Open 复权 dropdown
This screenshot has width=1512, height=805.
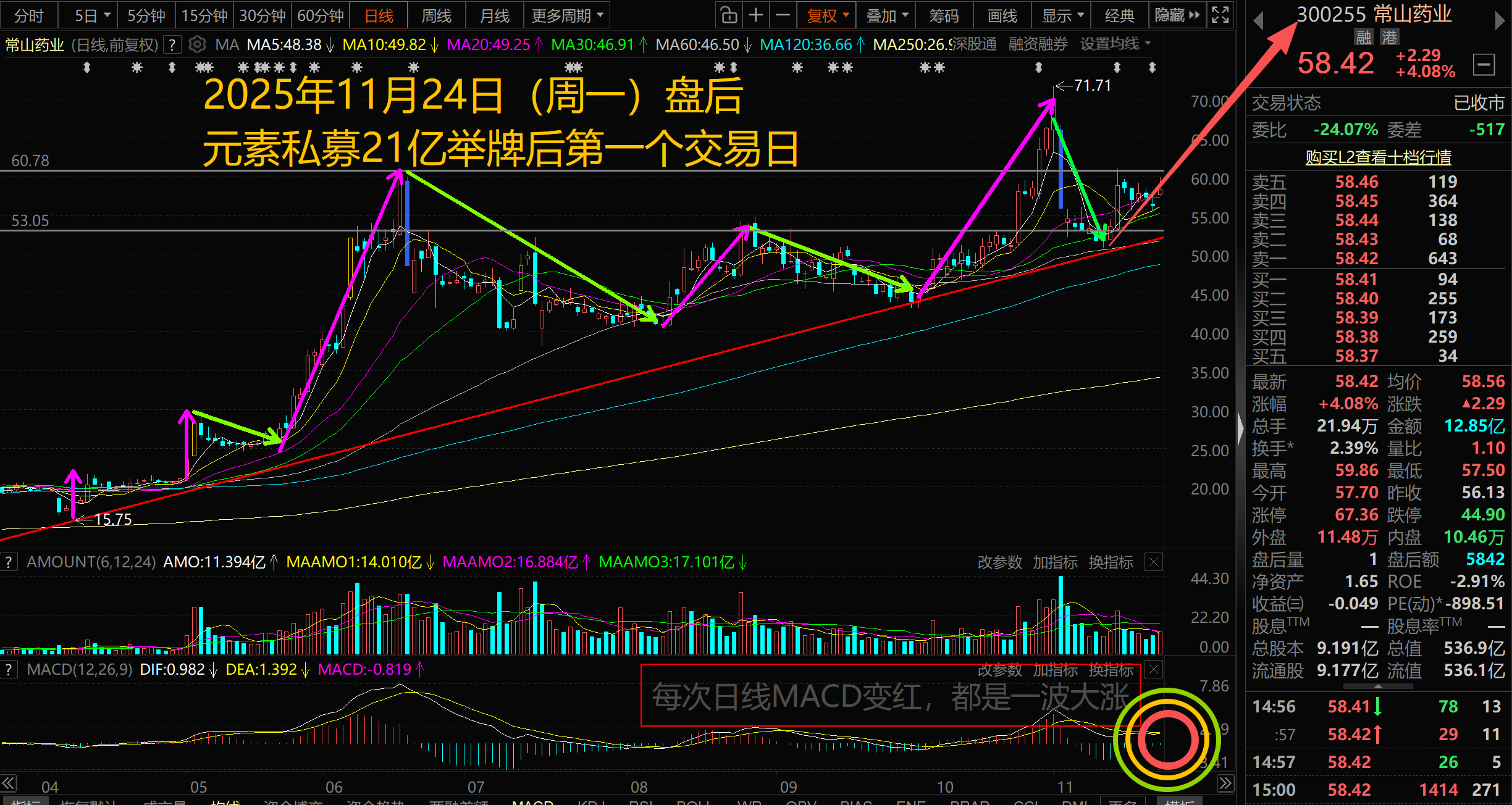[827, 15]
